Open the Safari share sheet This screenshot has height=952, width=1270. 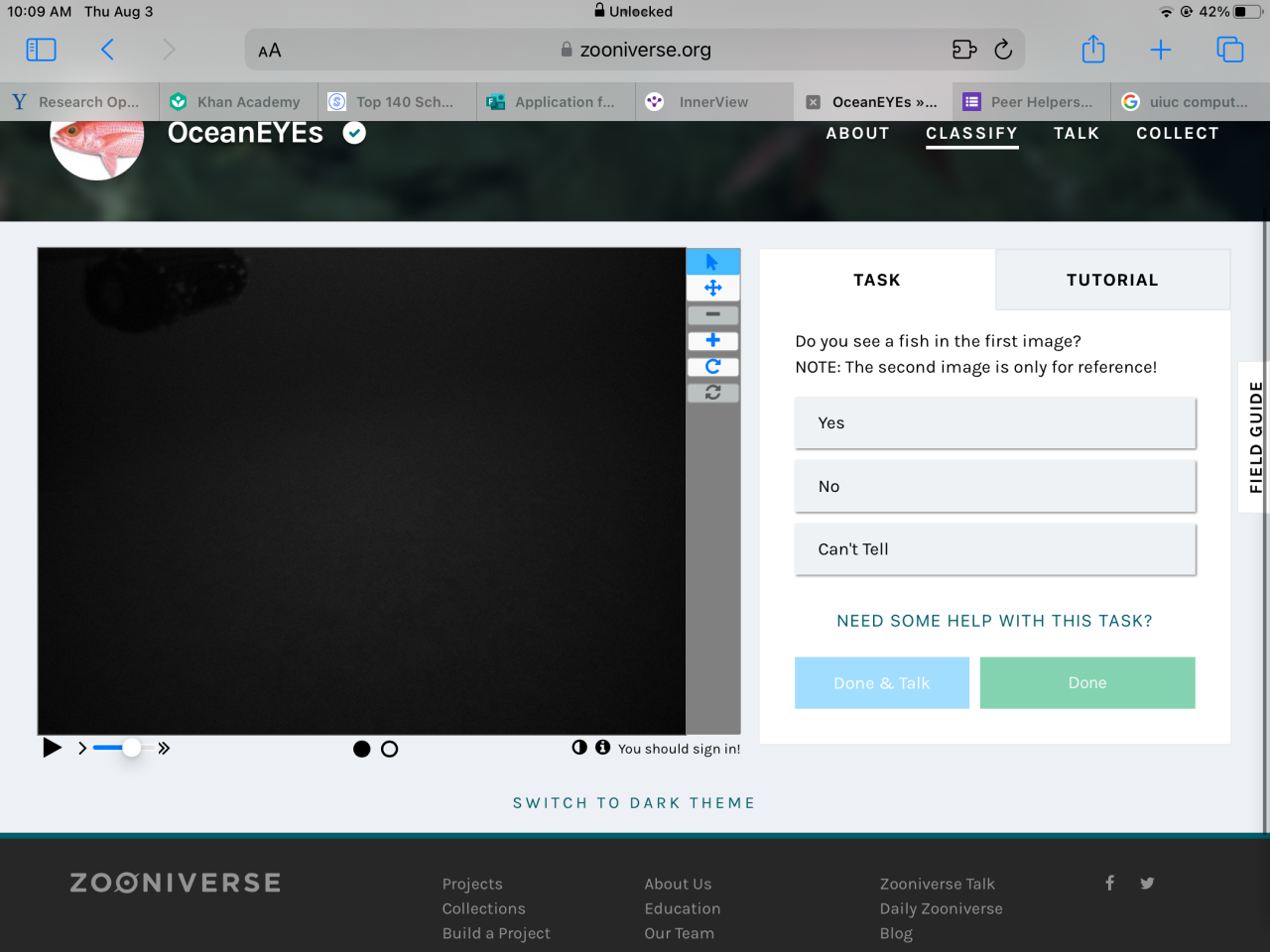(1093, 49)
